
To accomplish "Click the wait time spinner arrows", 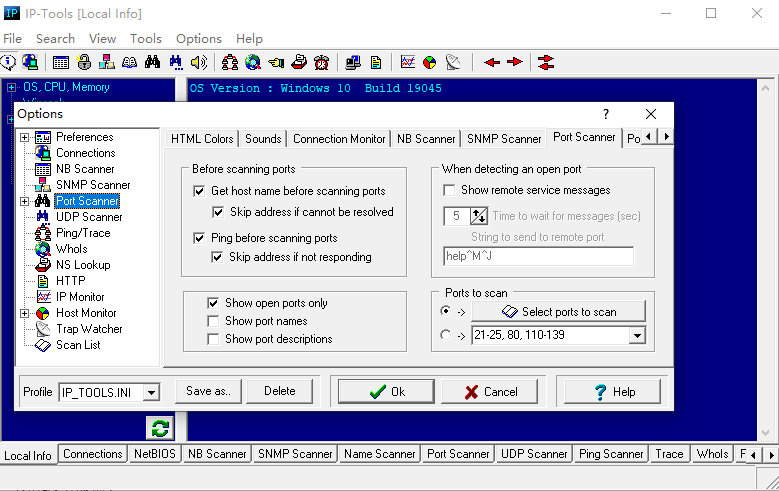I will (x=478, y=216).
